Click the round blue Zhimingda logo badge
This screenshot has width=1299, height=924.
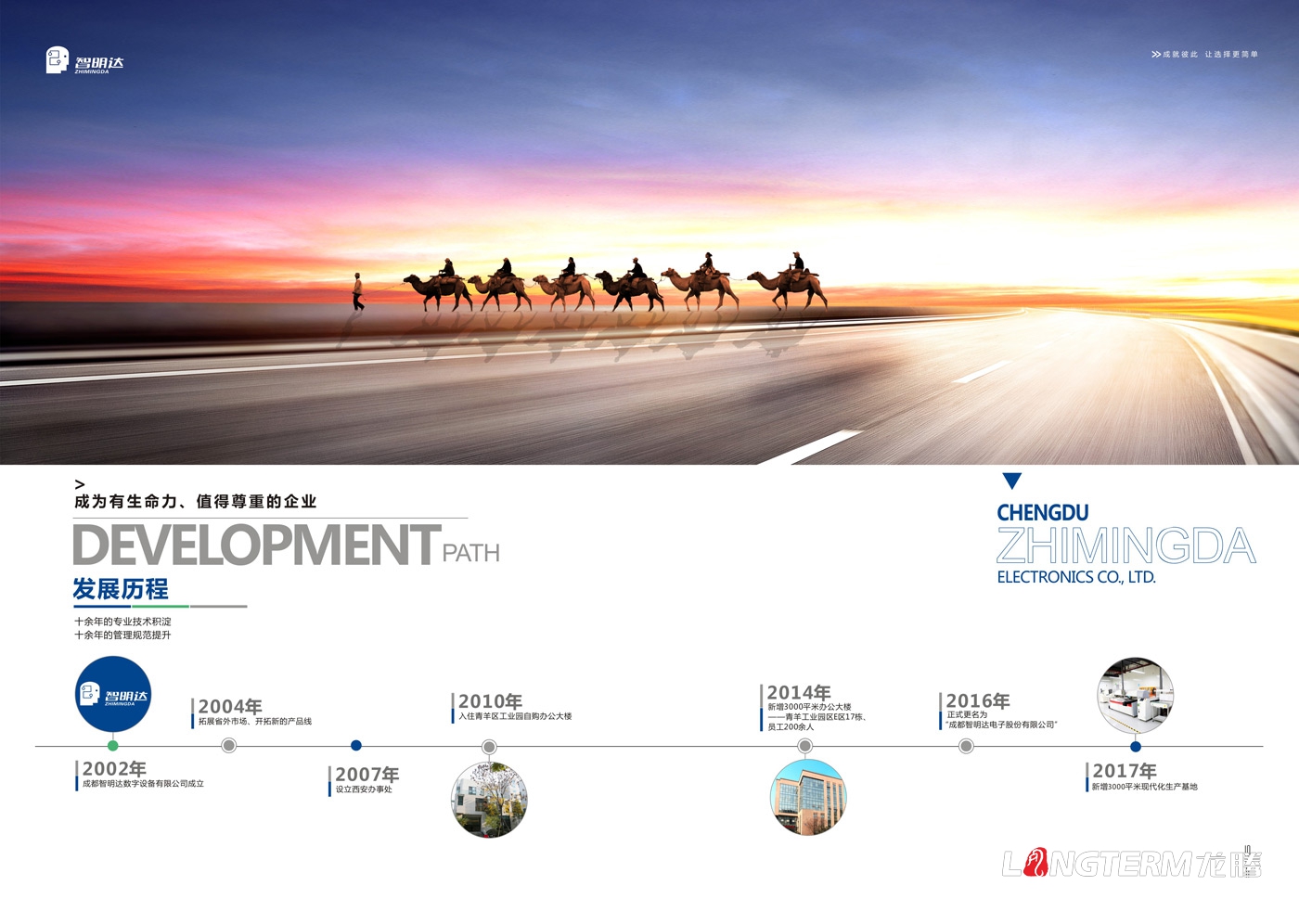(x=113, y=695)
